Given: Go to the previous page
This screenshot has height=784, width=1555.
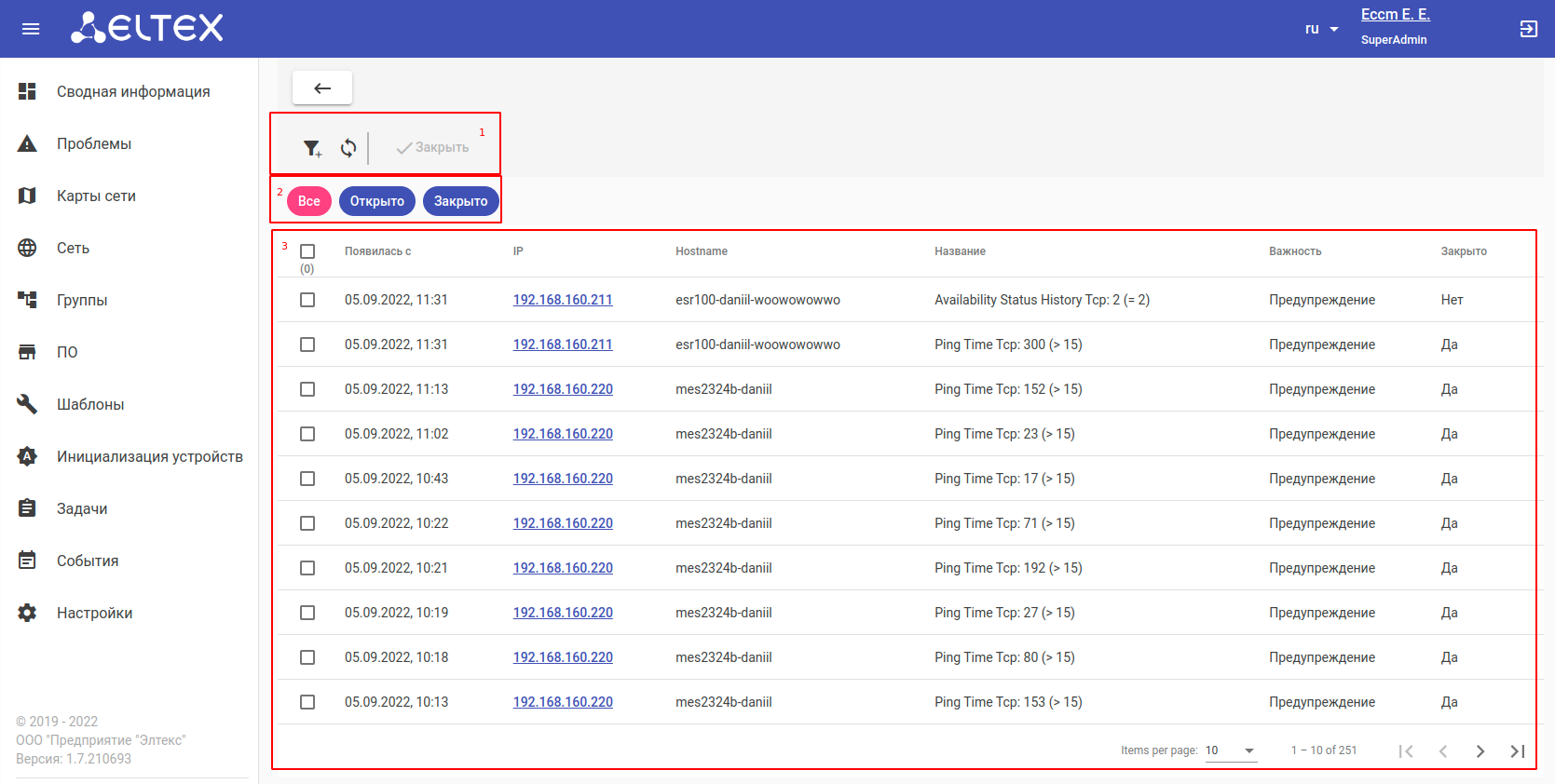Looking at the screenshot, I should [1443, 751].
